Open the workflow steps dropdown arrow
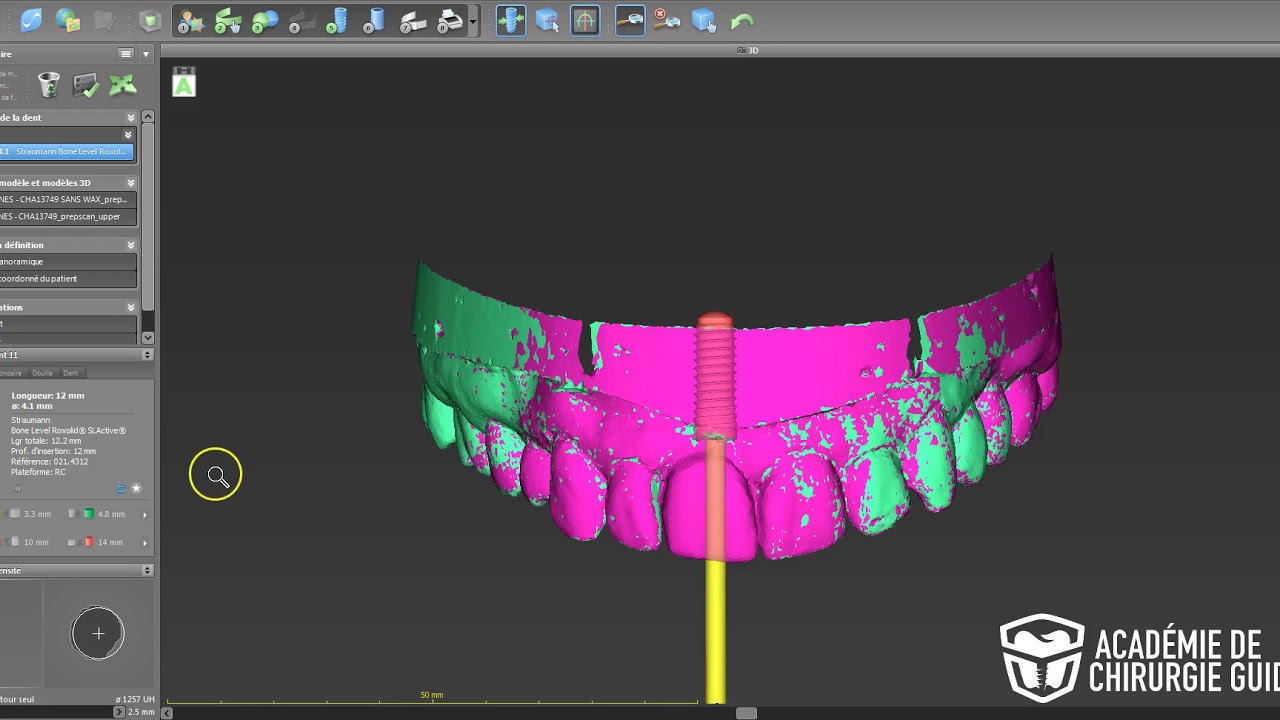 coord(473,21)
